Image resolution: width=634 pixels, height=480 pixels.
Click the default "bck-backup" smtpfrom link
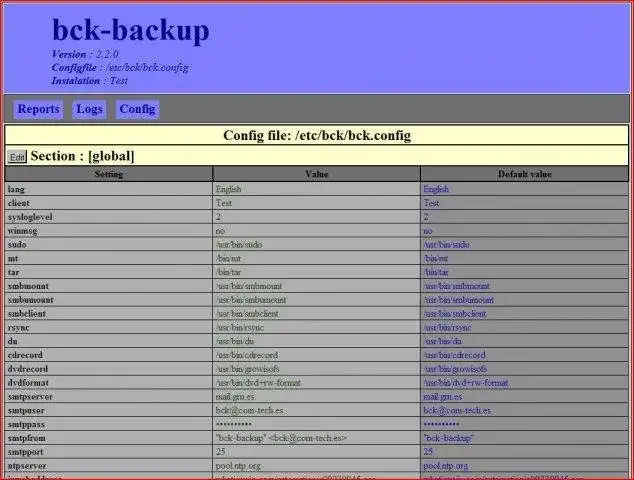pyautogui.click(x=448, y=438)
